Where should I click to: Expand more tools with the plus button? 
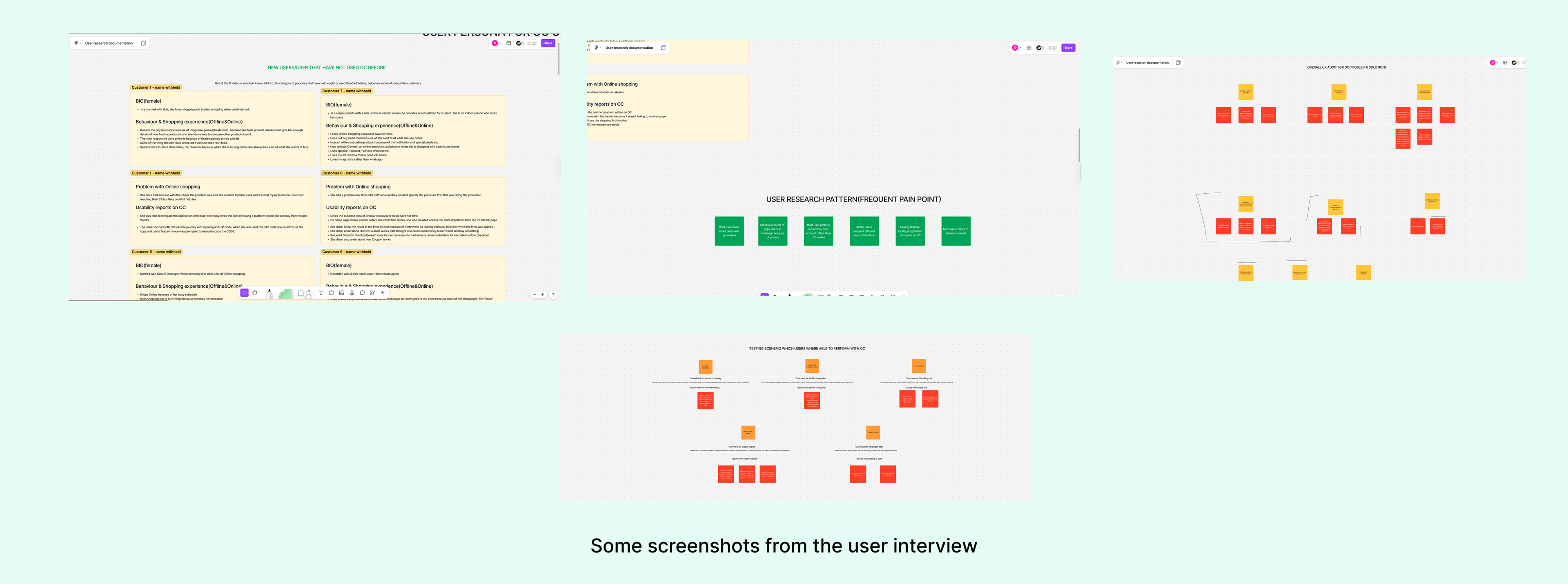(383, 293)
